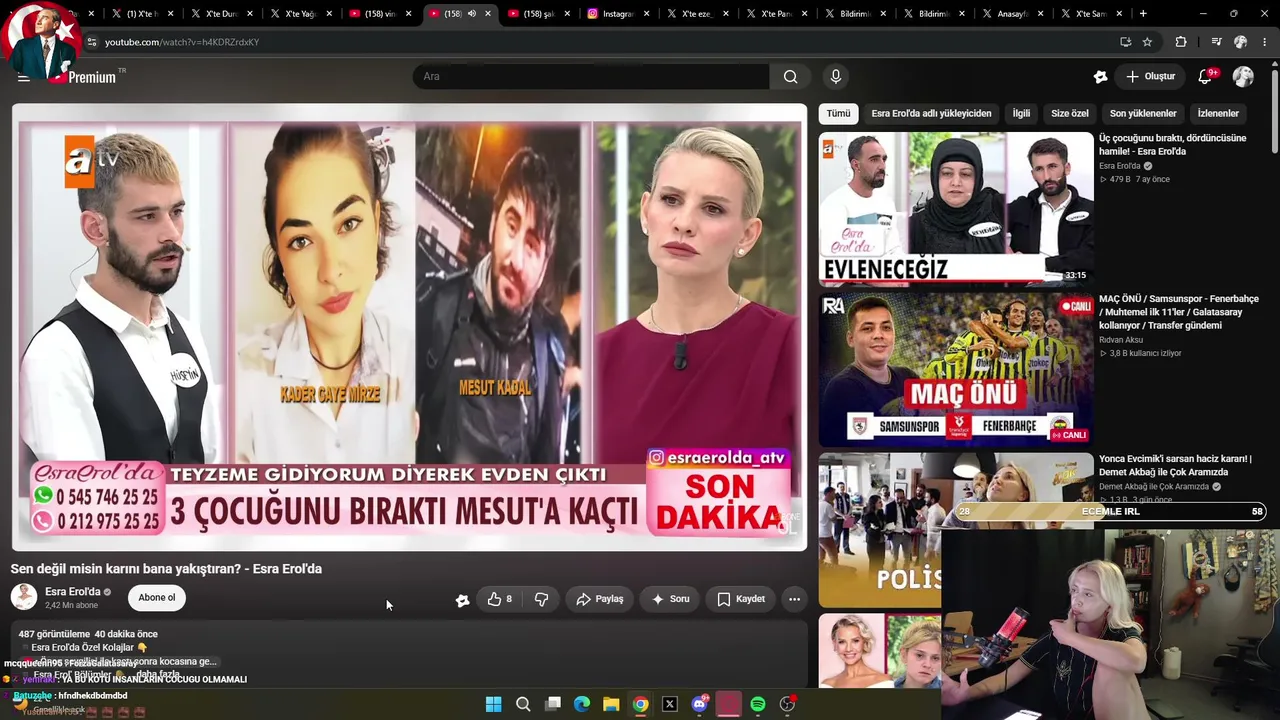Screen dimensions: 1280x720
Task: Open the Esra Erol'da channel avatar
Action: 24,597
